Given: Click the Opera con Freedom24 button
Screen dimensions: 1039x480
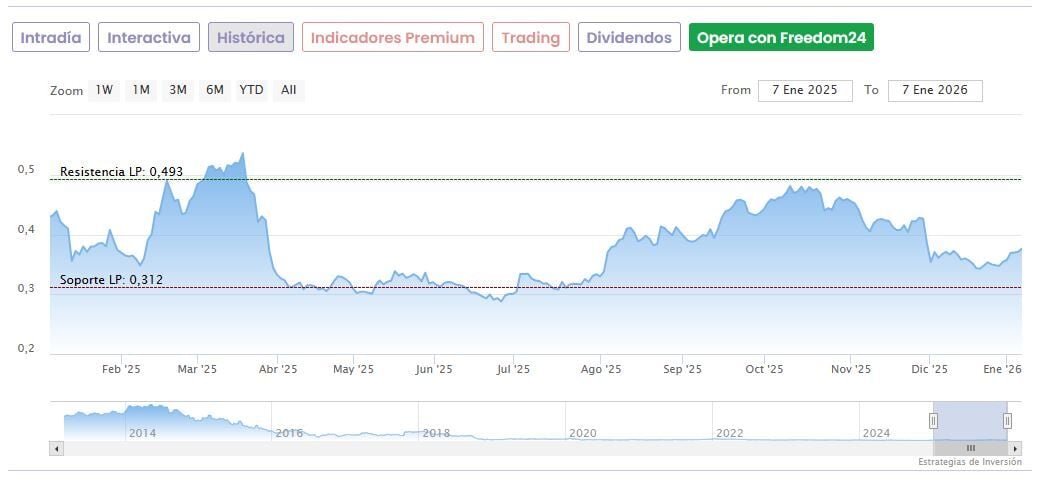Looking at the screenshot, I should 782,38.
